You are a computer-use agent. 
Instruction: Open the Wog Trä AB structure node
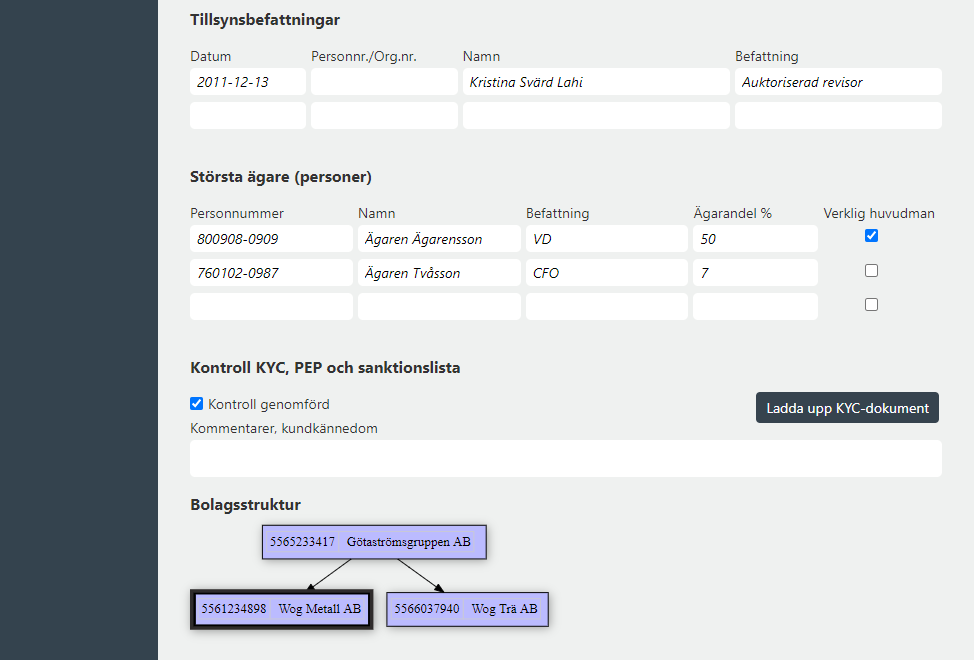(467, 609)
